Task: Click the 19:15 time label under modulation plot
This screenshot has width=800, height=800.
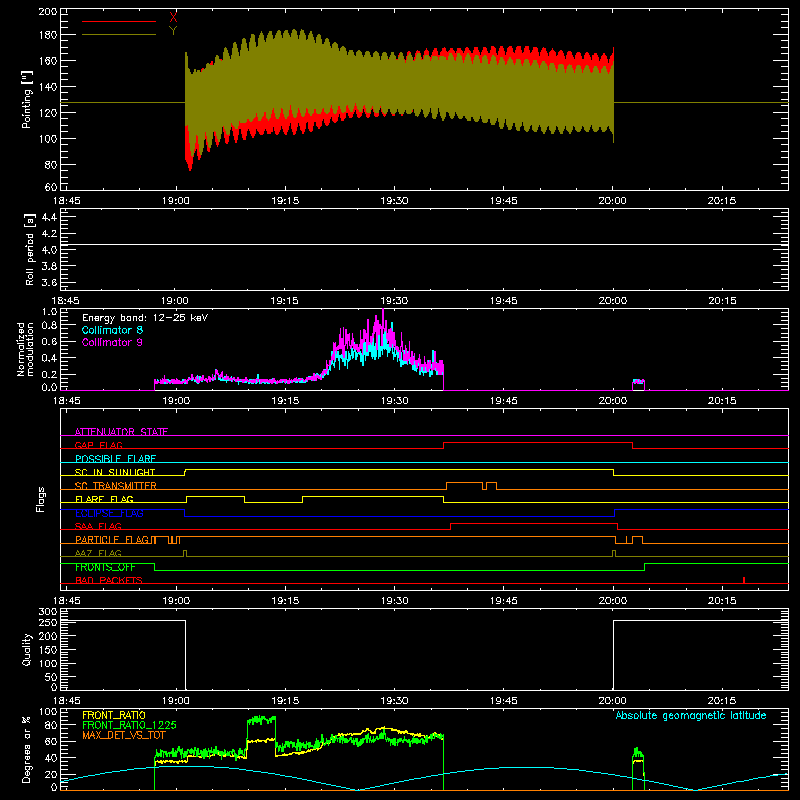Action: 285,401
